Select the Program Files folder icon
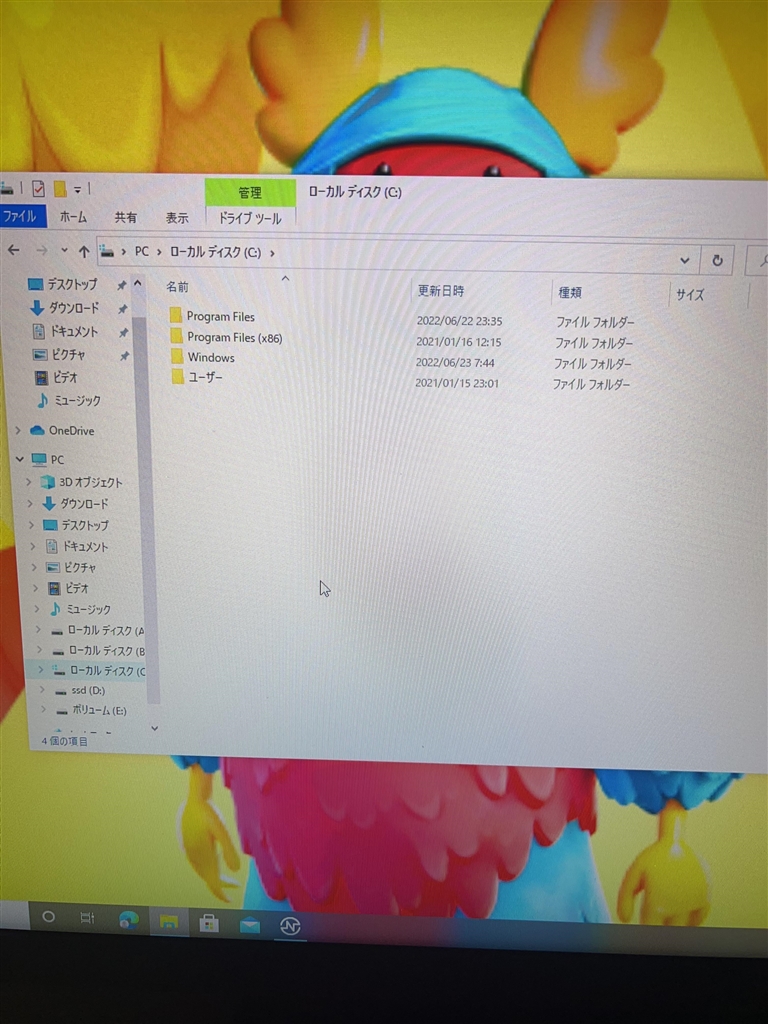 tap(176, 315)
